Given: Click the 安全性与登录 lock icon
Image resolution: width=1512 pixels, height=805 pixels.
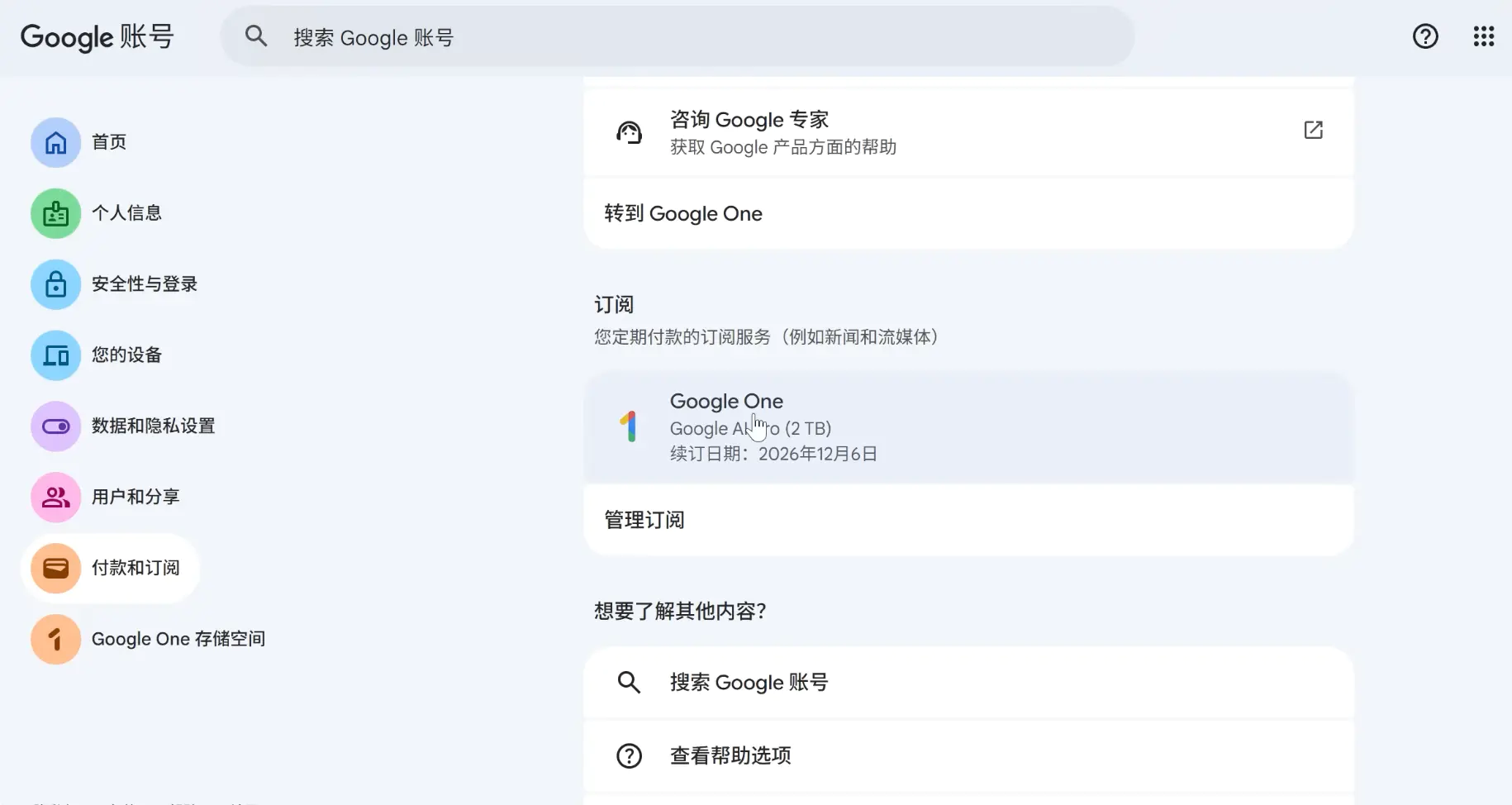Looking at the screenshot, I should coord(55,284).
